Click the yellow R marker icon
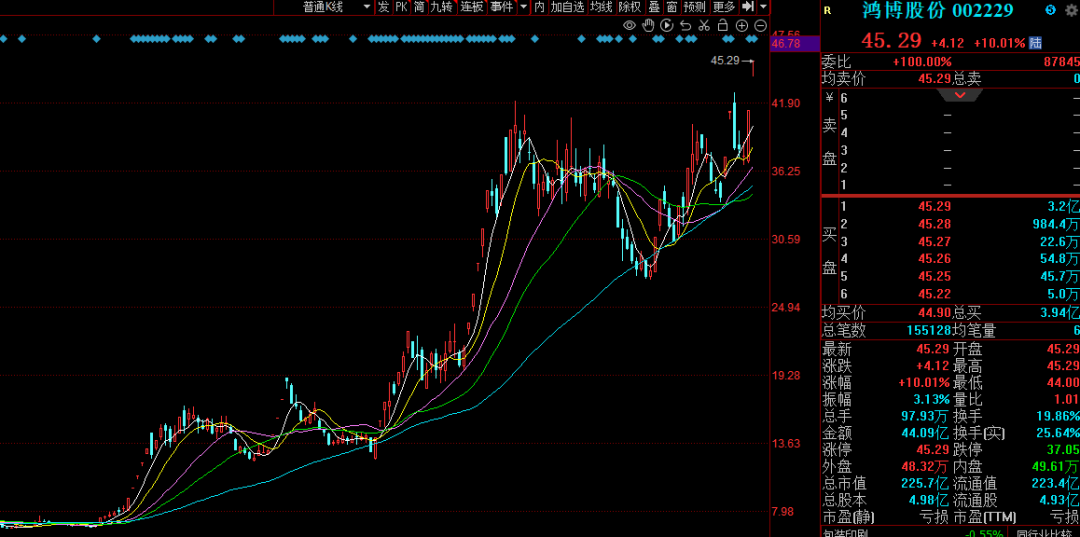Viewport: 1080px width, 537px height. click(x=827, y=10)
